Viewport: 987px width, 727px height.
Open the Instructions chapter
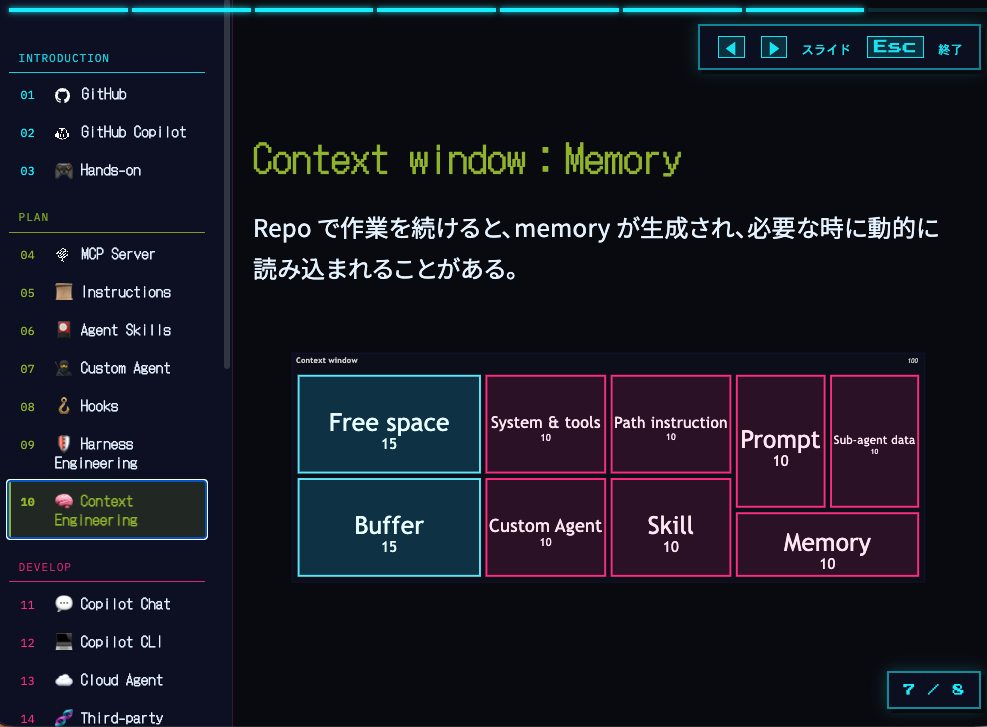pos(107,293)
